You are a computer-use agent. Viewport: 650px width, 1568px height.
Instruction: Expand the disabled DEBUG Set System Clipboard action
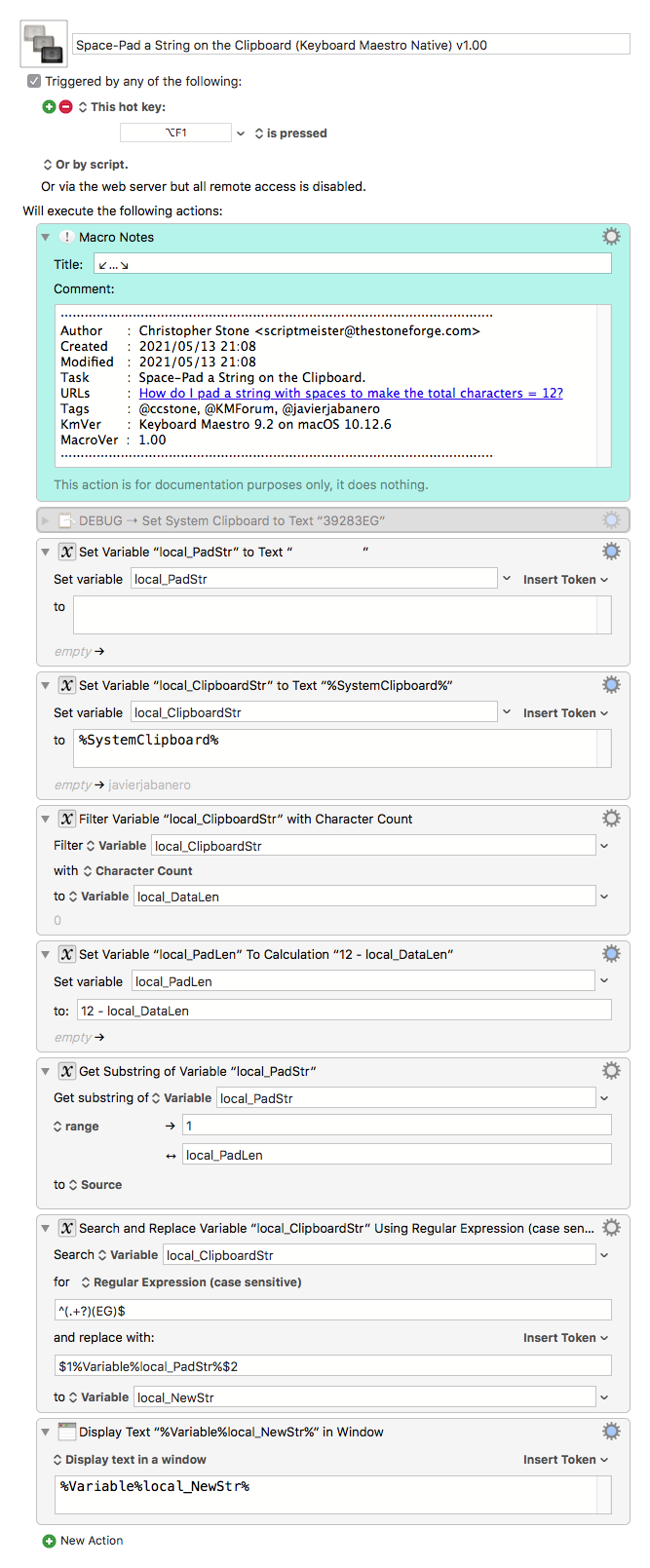tap(45, 520)
